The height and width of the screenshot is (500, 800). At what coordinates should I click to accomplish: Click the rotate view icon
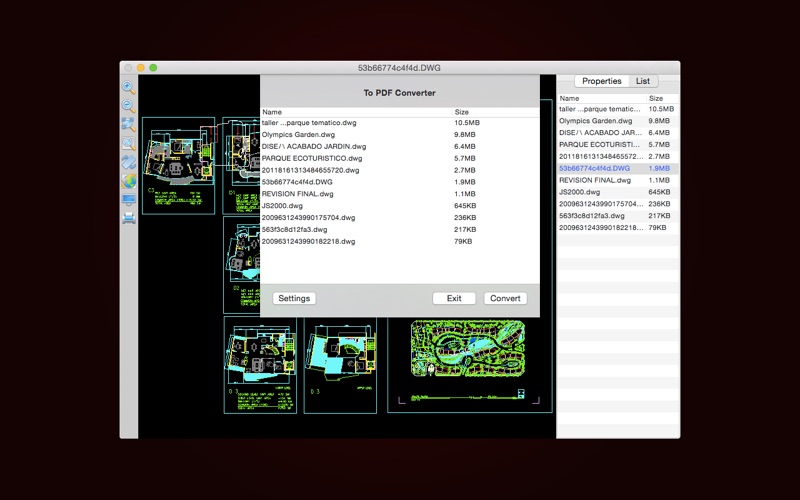129,162
